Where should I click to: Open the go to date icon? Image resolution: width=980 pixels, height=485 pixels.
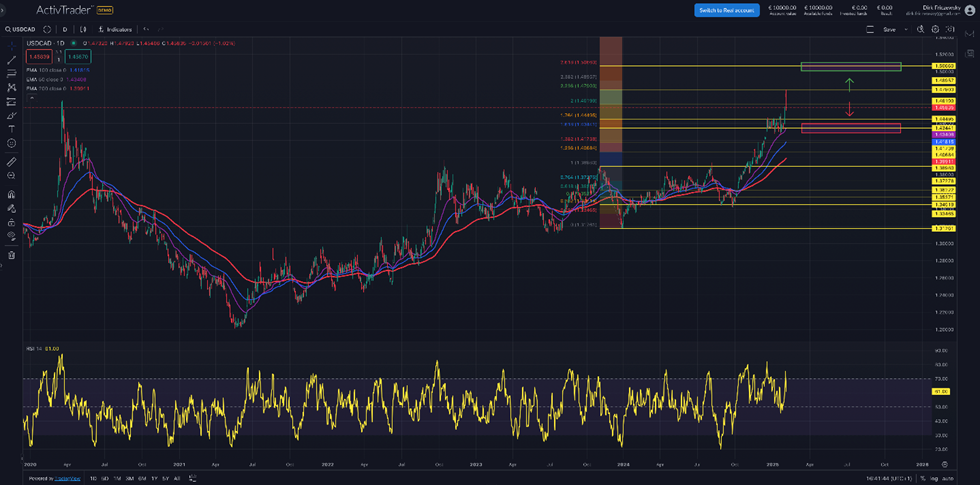pyautogui.click(x=192, y=478)
